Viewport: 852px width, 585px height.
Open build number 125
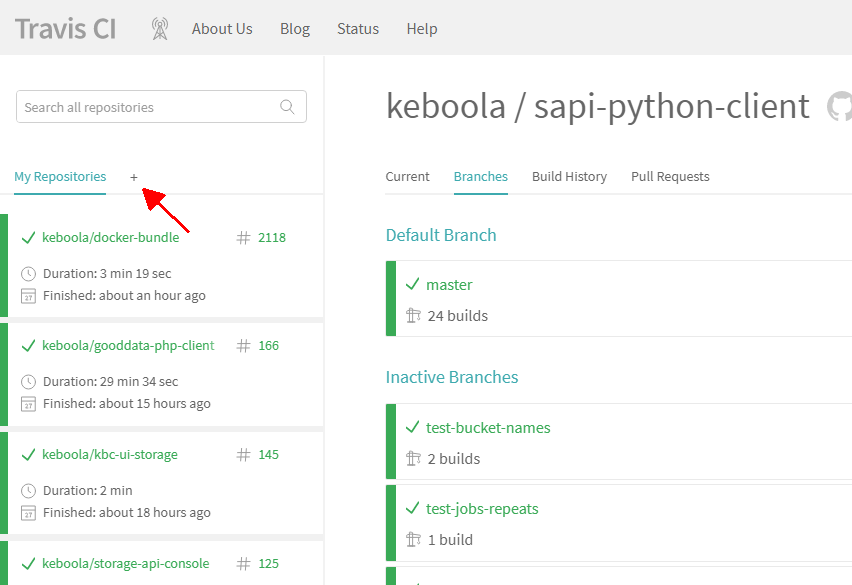(268, 564)
